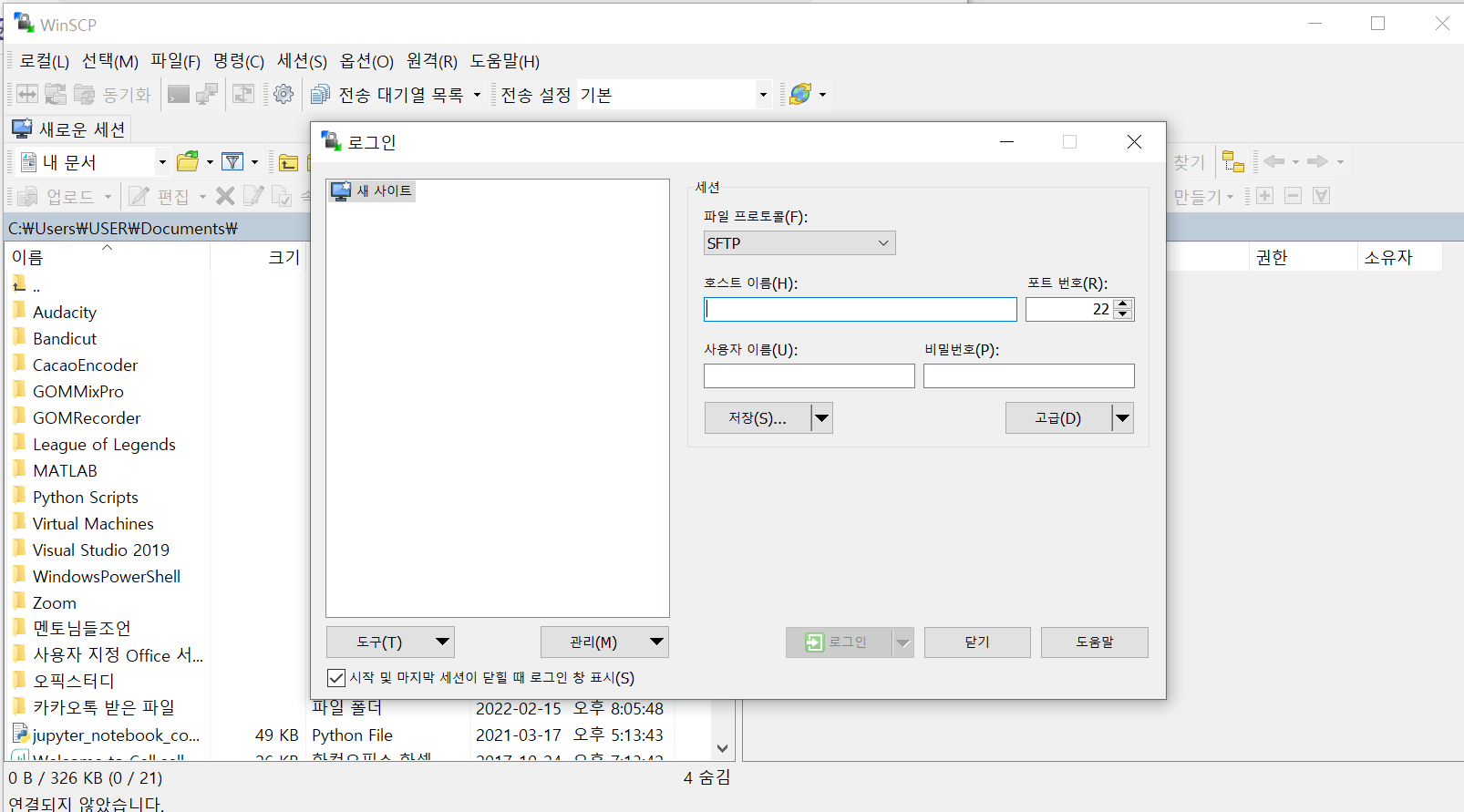Click the remote directory tree icon
Viewport: 1464px width, 812px height.
[1233, 161]
